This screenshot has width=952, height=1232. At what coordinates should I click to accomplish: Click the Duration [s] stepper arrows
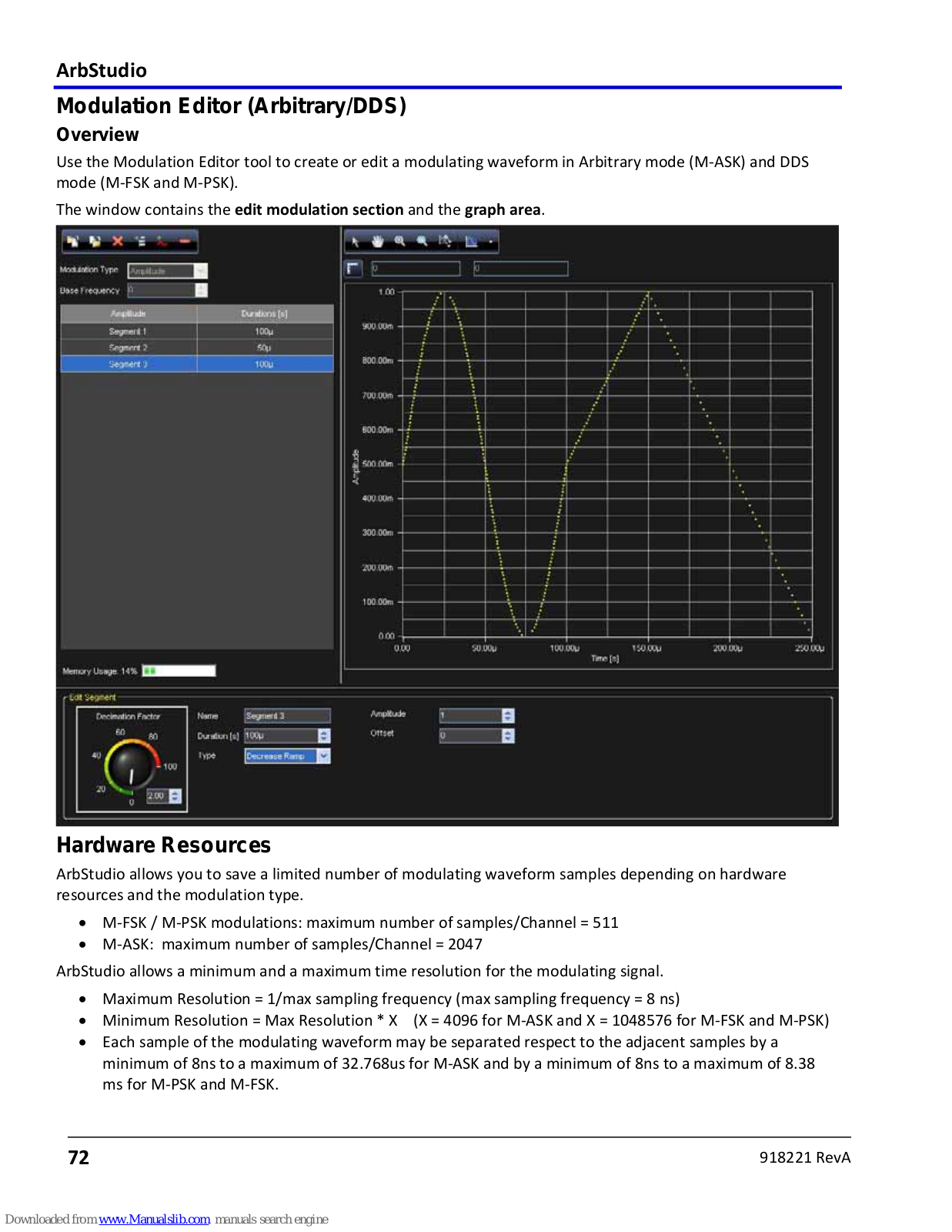click(324, 736)
